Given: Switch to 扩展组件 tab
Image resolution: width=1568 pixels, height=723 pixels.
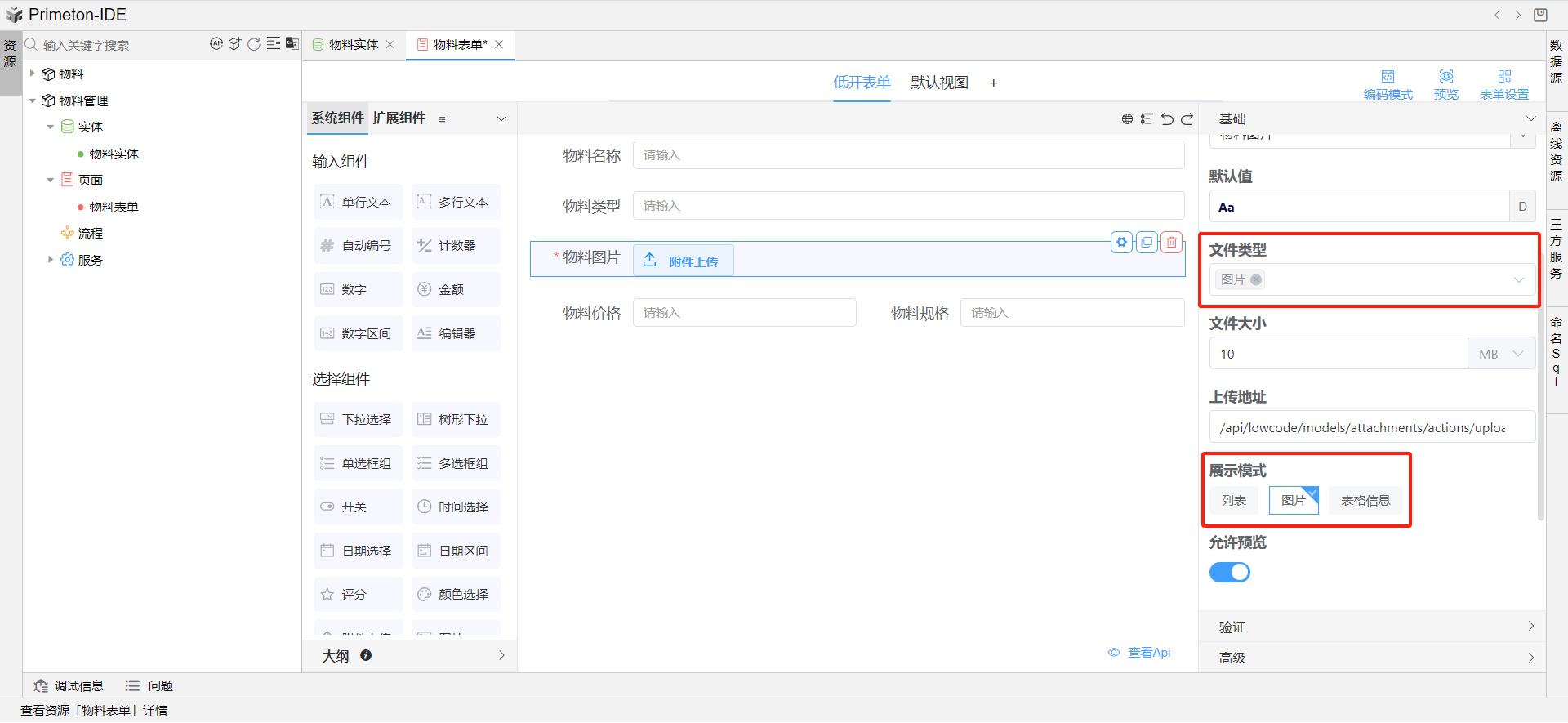Looking at the screenshot, I should tap(399, 118).
